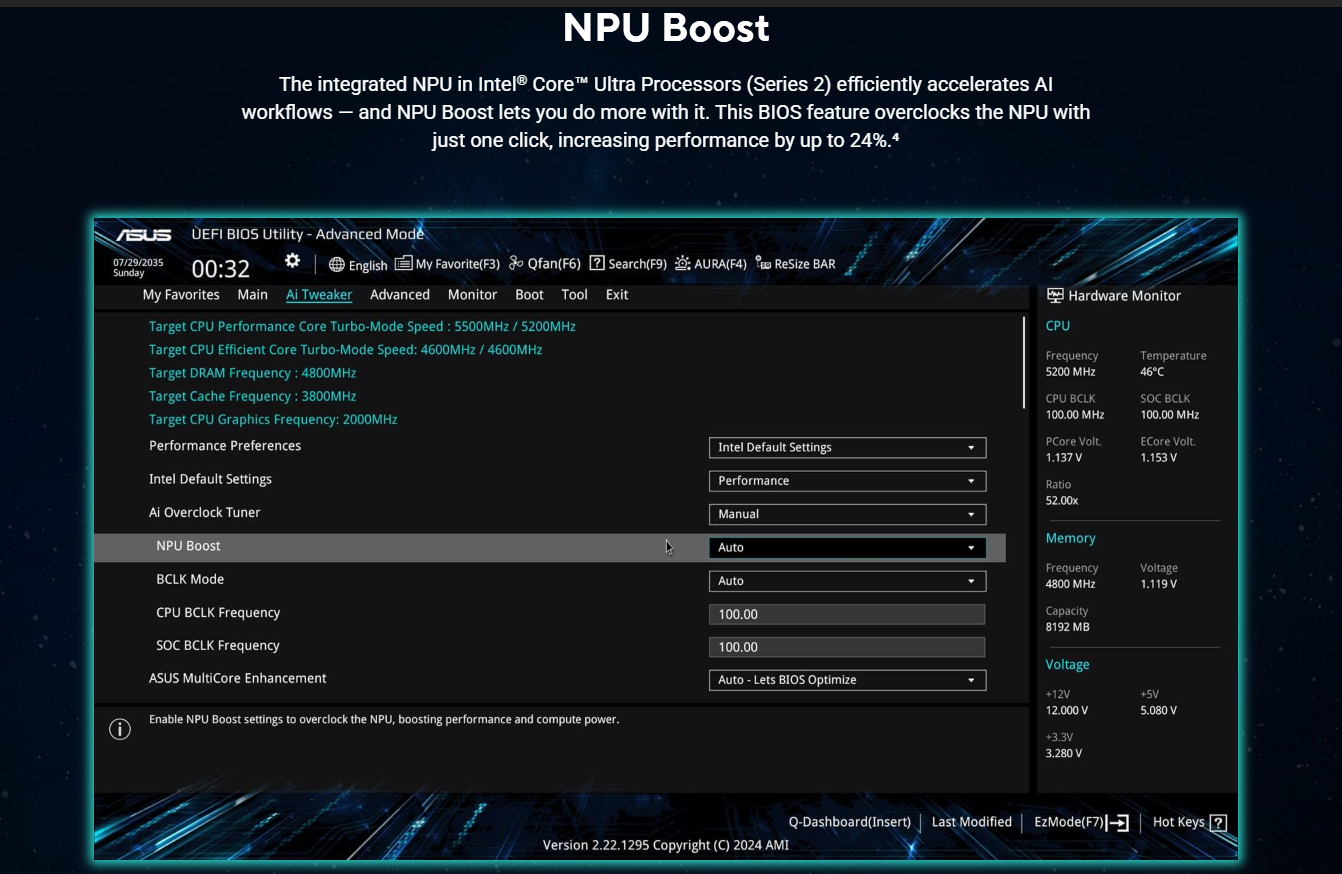Viewport: 1342px width, 874px height.
Task: Click the NPU Boost page heading
Action: tap(666, 28)
